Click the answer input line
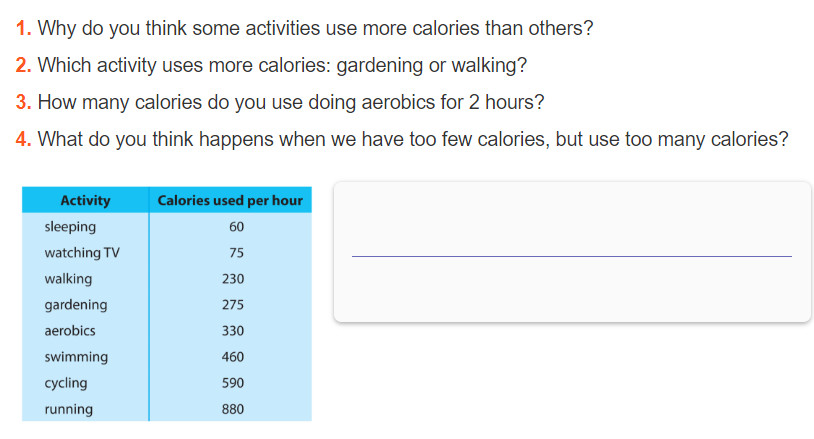The height and width of the screenshot is (439, 814). coord(572,256)
